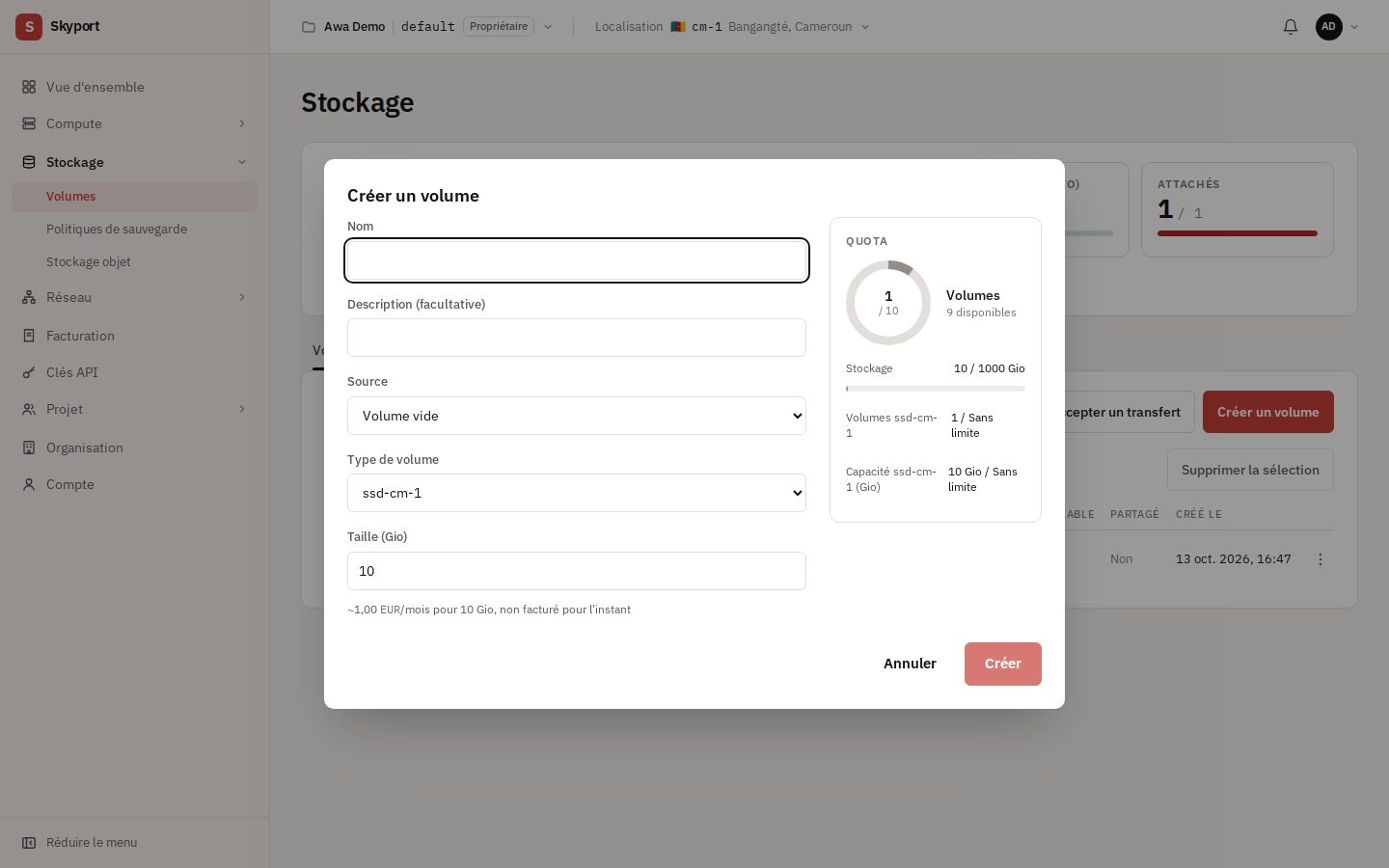The height and width of the screenshot is (868, 1389).
Task: Click the Skyport logo icon
Action: point(29,27)
